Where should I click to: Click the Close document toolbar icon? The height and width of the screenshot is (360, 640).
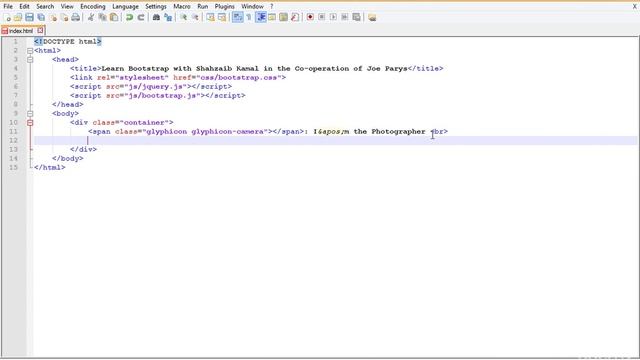click(53, 17)
